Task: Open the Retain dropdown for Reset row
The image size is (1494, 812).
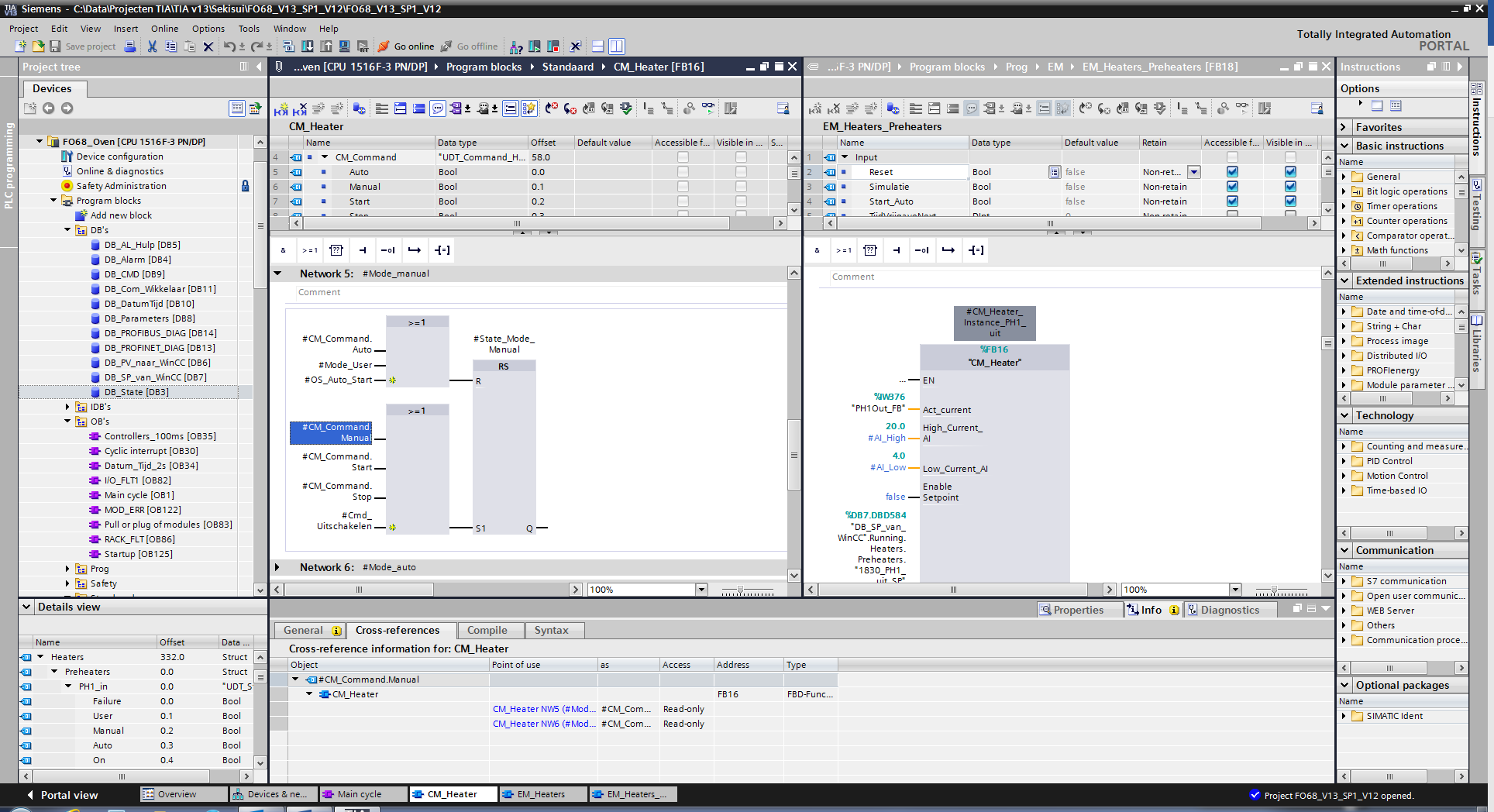Action: click(x=1194, y=172)
